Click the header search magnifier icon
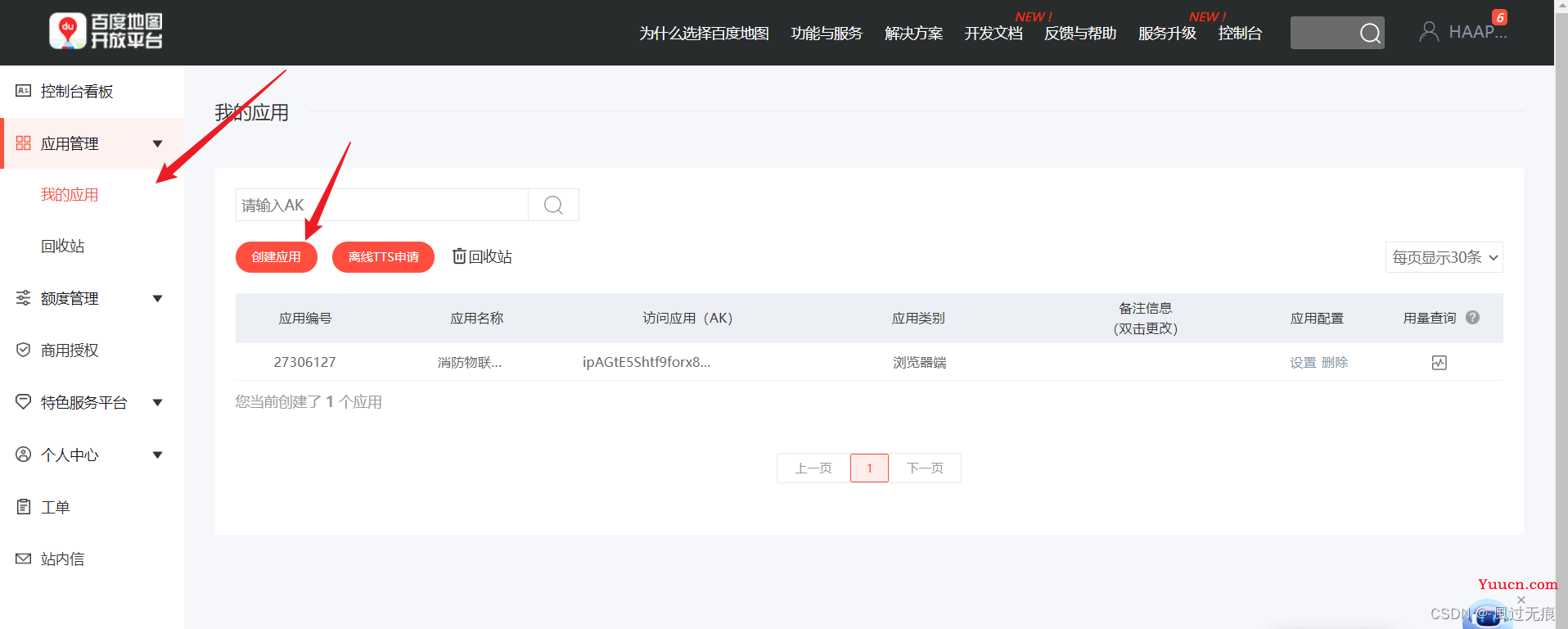 1370,33
